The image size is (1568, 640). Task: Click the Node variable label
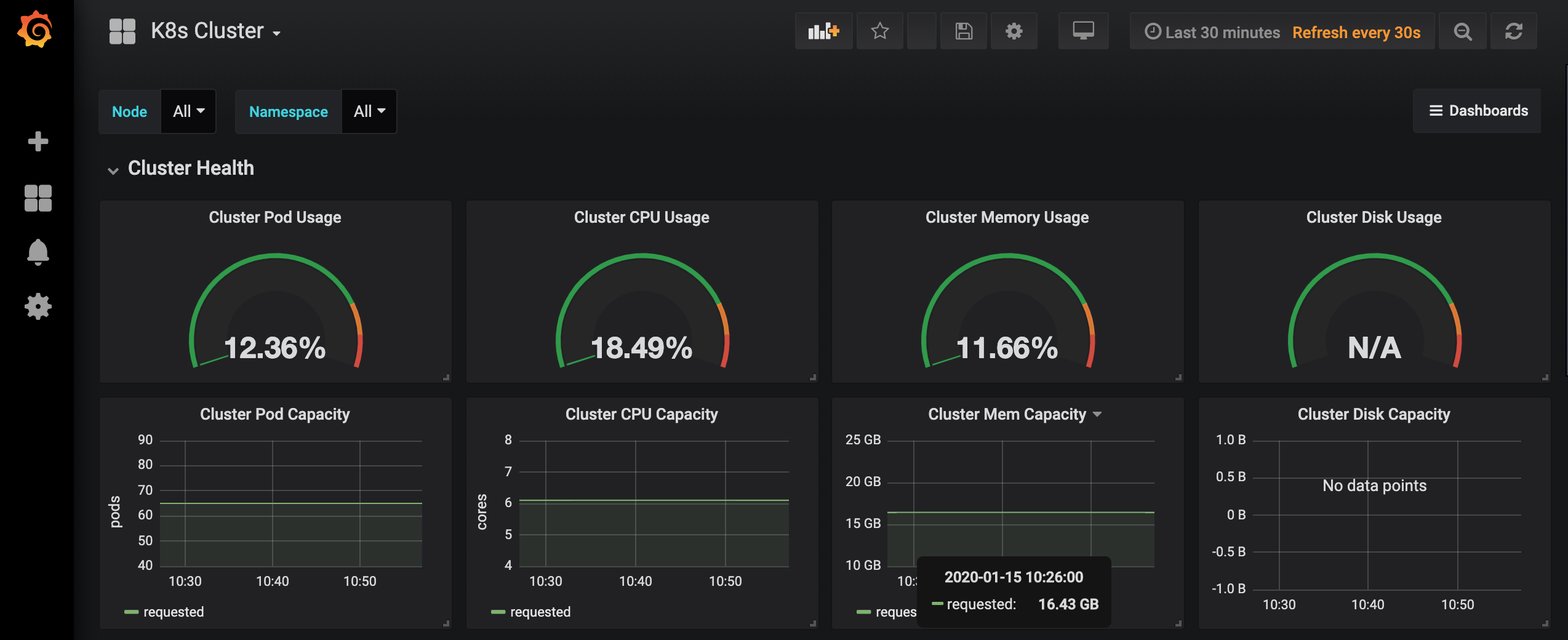click(130, 111)
